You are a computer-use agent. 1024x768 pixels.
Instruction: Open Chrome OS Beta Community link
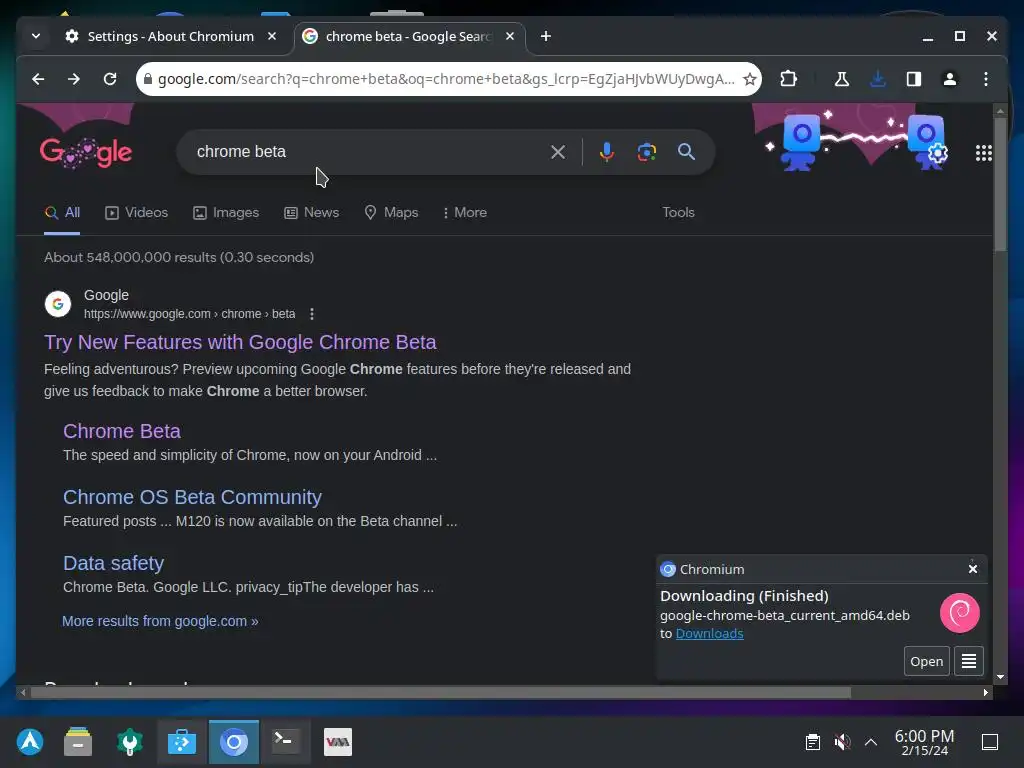tap(192, 497)
